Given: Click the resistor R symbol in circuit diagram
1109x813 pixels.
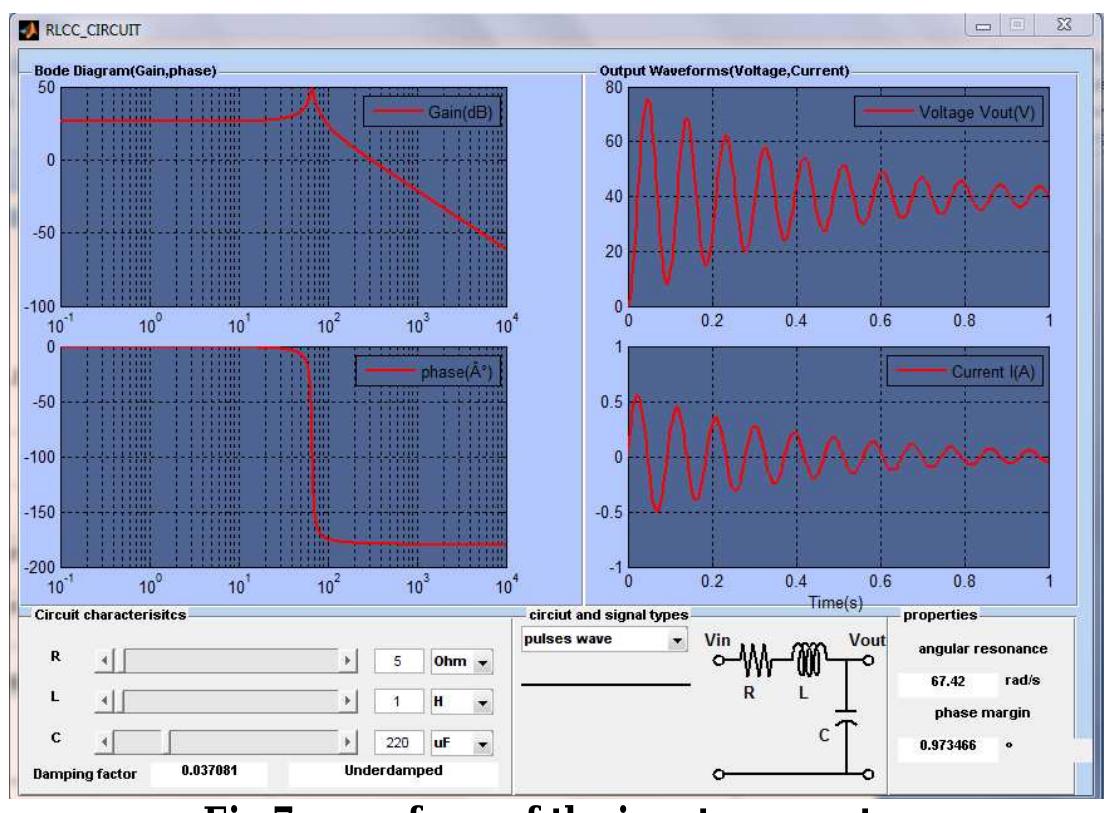Looking at the screenshot, I should pyautogui.click(x=755, y=660).
